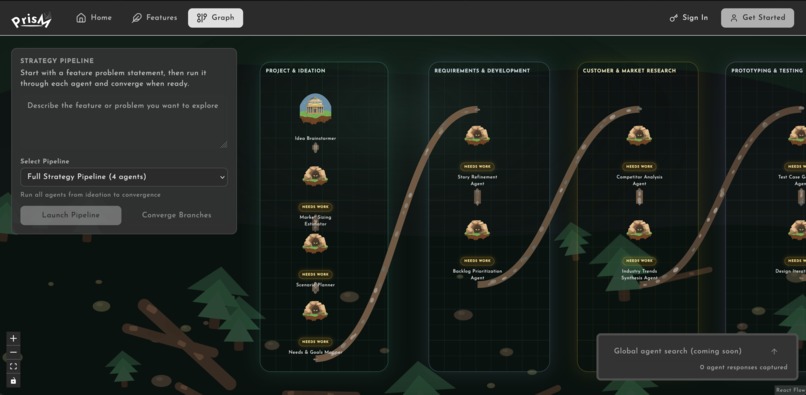Select the Competitor Analysis Agent cave icon
The width and height of the screenshot is (806, 395).
coord(639,135)
